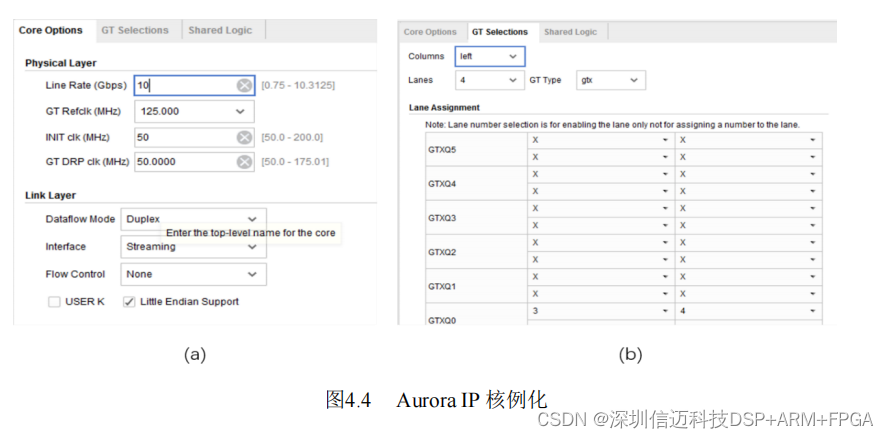This screenshot has width=889, height=438.
Task: Clear the GT DRP clk field icon
Action: (244, 161)
